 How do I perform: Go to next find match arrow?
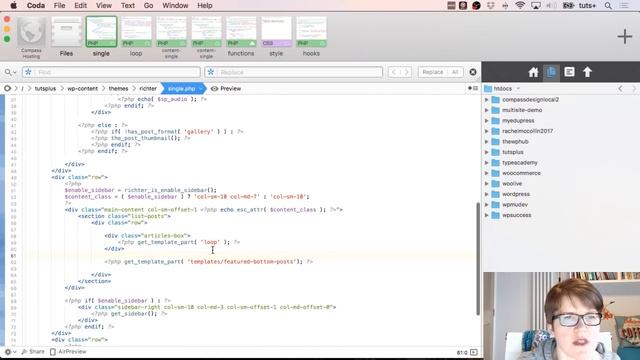coord(406,72)
